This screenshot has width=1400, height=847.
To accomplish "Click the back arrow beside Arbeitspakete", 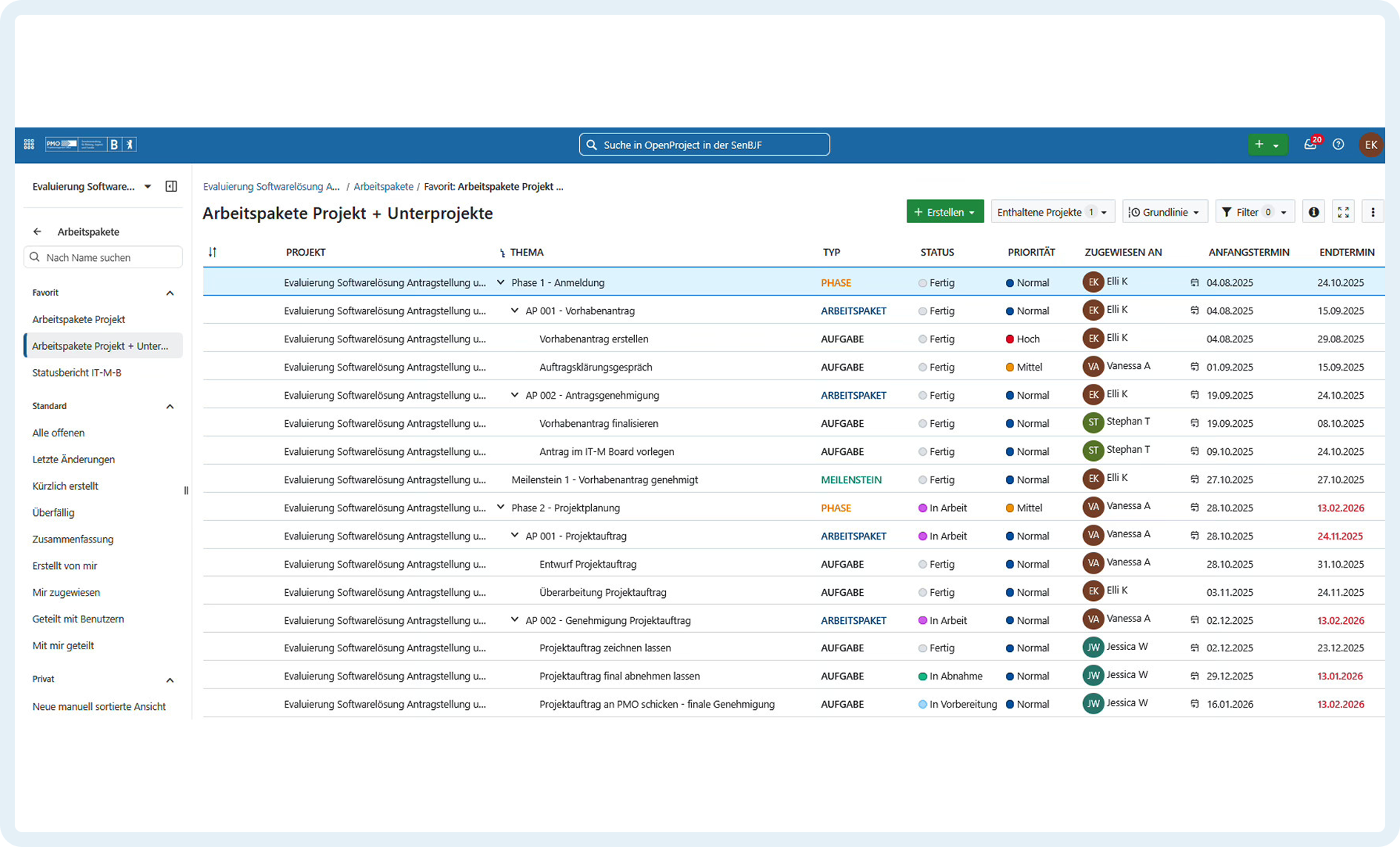I will (x=37, y=232).
